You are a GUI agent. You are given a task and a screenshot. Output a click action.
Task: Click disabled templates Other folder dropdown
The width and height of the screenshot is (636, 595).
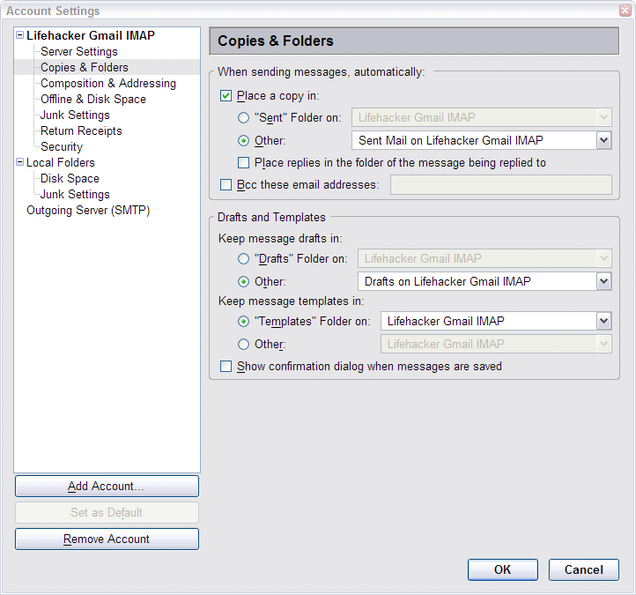496,344
